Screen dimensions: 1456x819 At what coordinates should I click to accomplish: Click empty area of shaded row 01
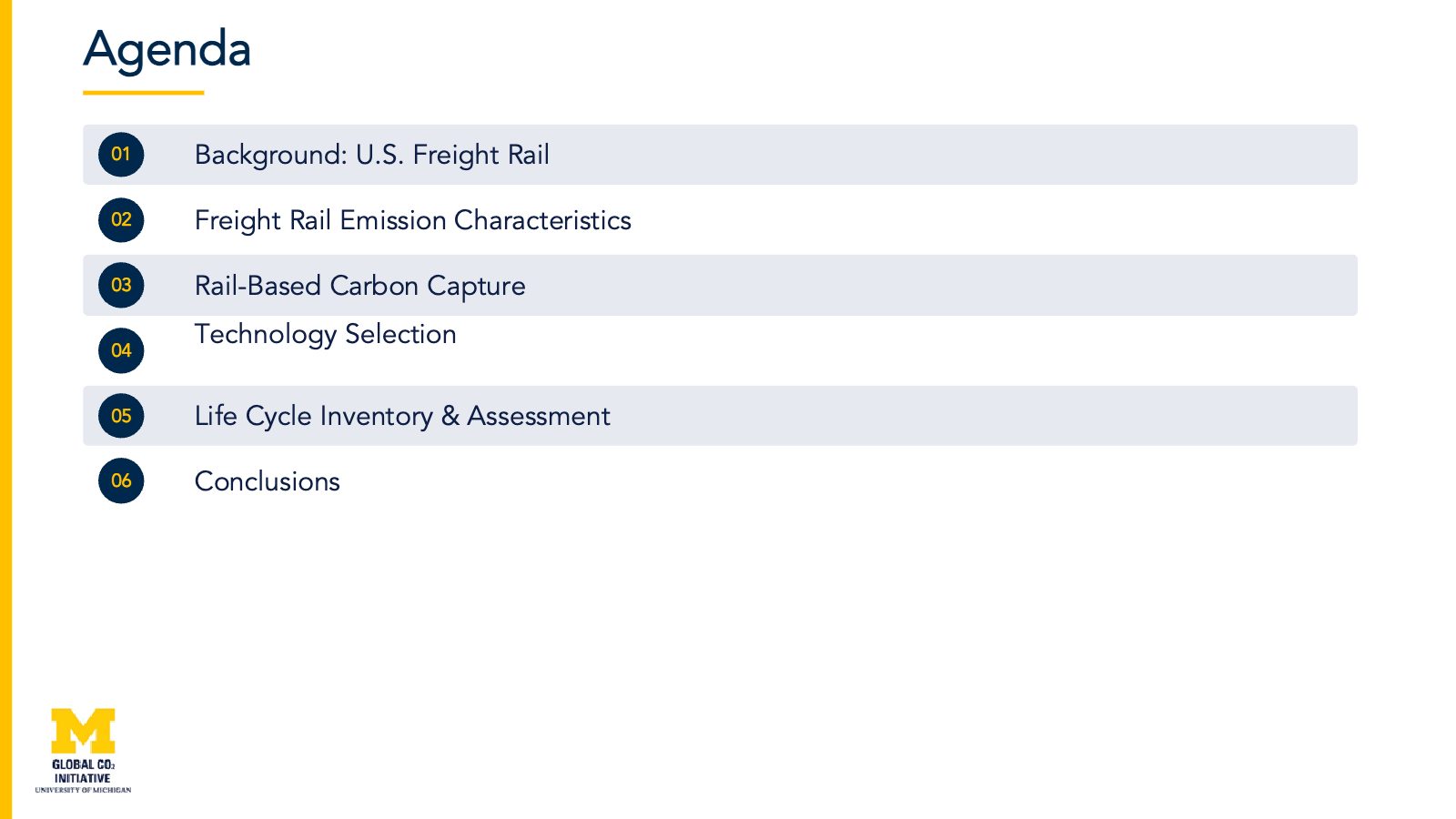coord(955,155)
